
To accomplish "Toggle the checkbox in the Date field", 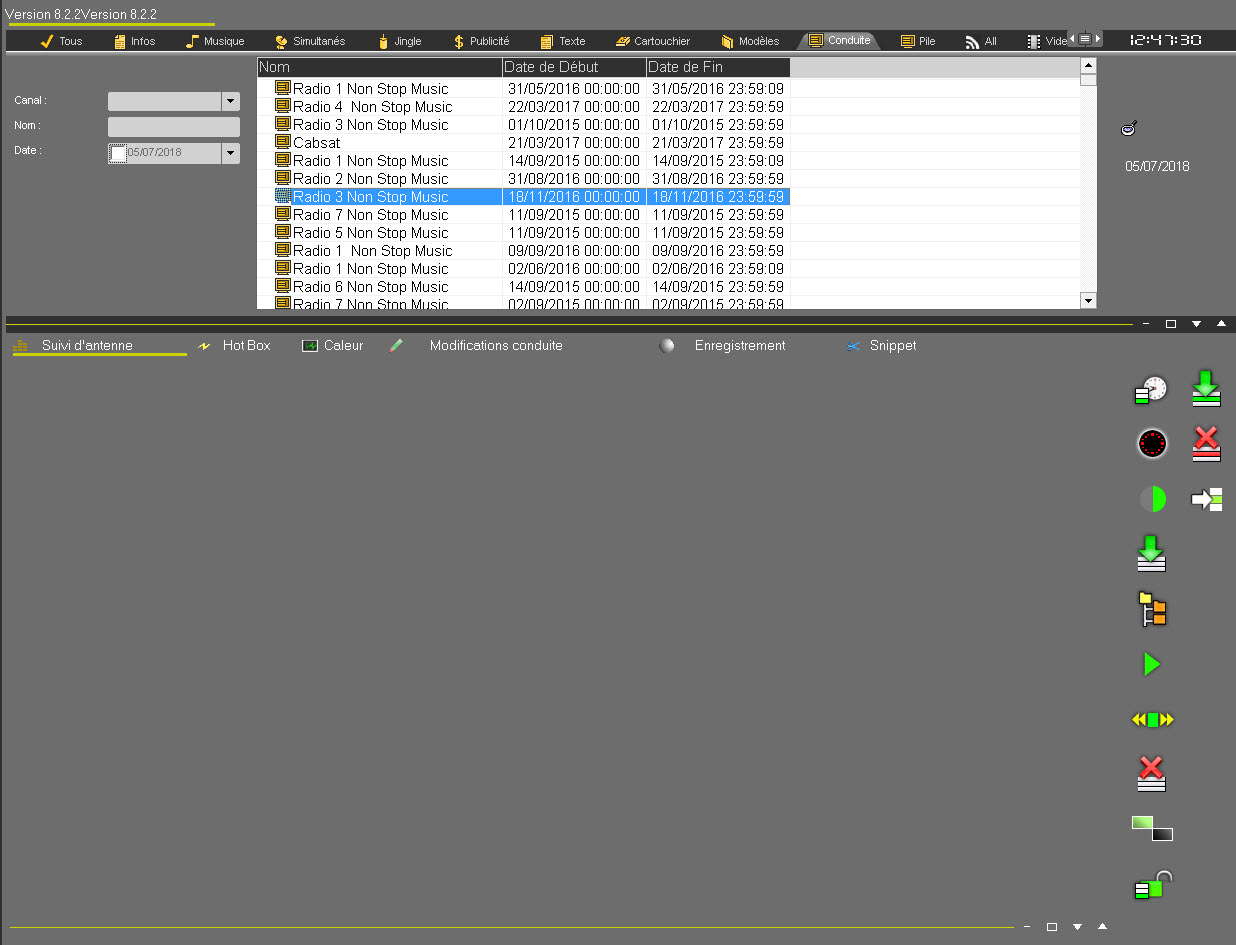I will pyautogui.click(x=118, y=153).
